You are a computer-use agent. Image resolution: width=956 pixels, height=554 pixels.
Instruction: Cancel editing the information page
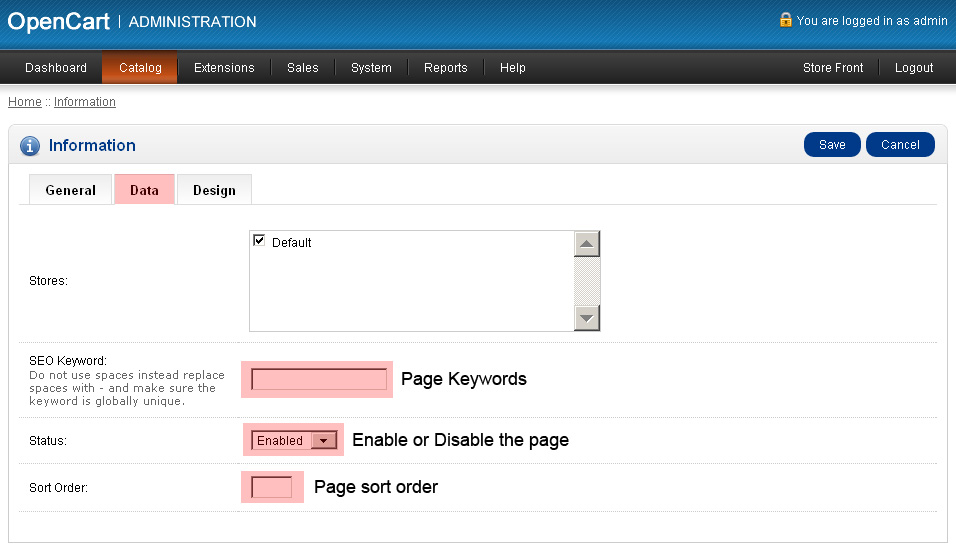point(900,144)
